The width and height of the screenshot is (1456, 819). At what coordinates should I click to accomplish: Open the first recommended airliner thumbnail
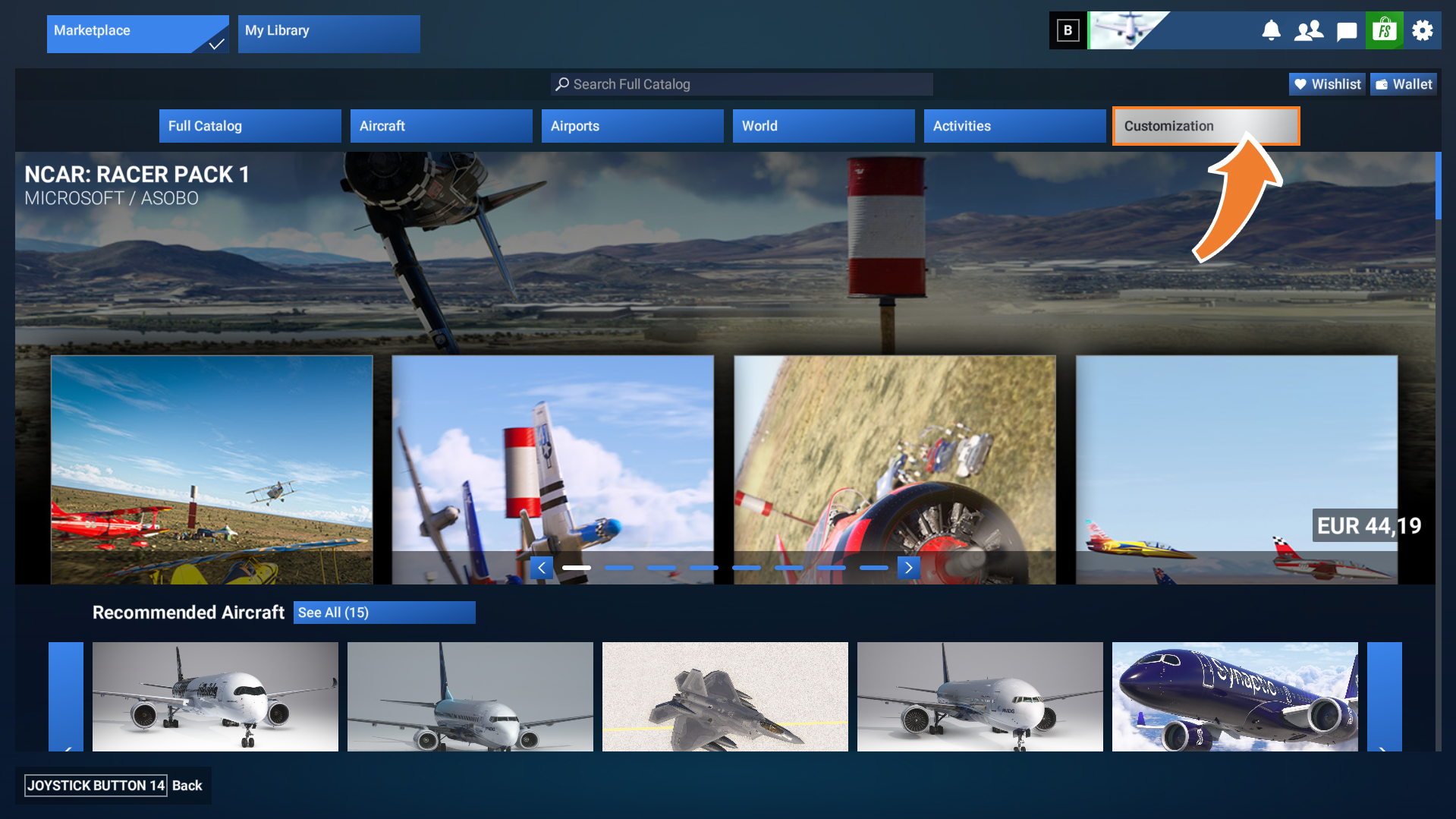tap(215, 697)
